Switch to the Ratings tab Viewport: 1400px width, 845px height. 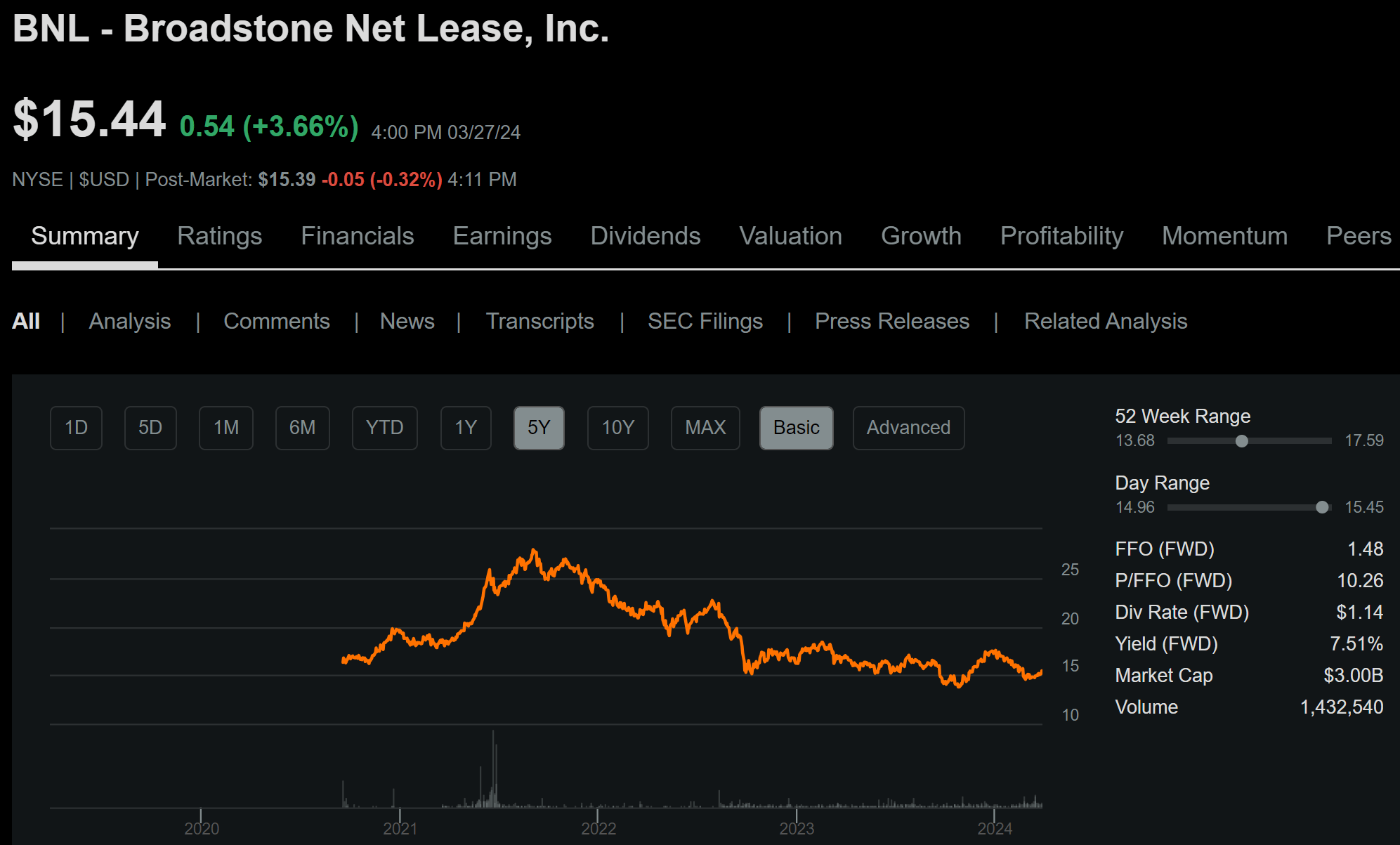click(x=219, y=236)
